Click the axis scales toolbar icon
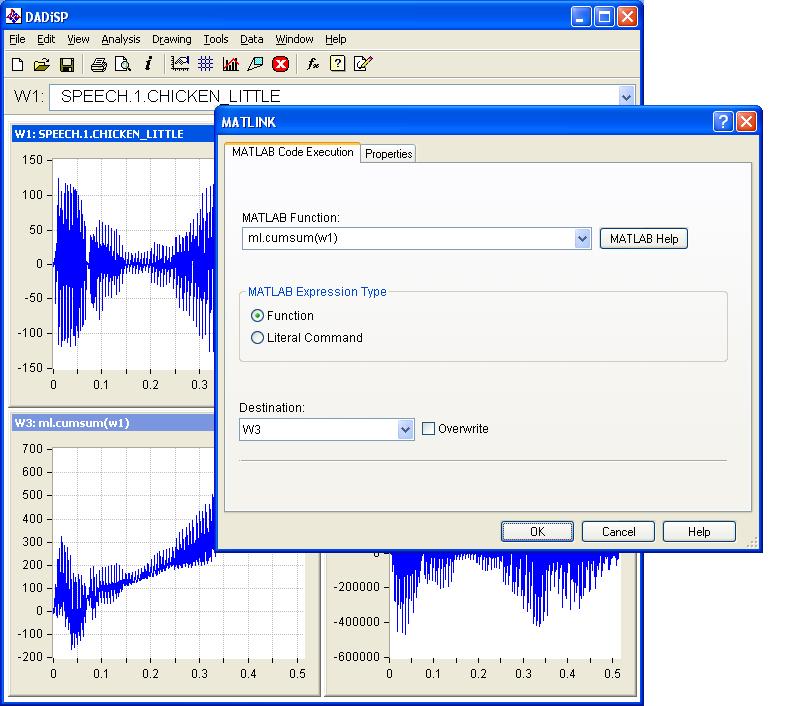800x706 pixels. 180,64
